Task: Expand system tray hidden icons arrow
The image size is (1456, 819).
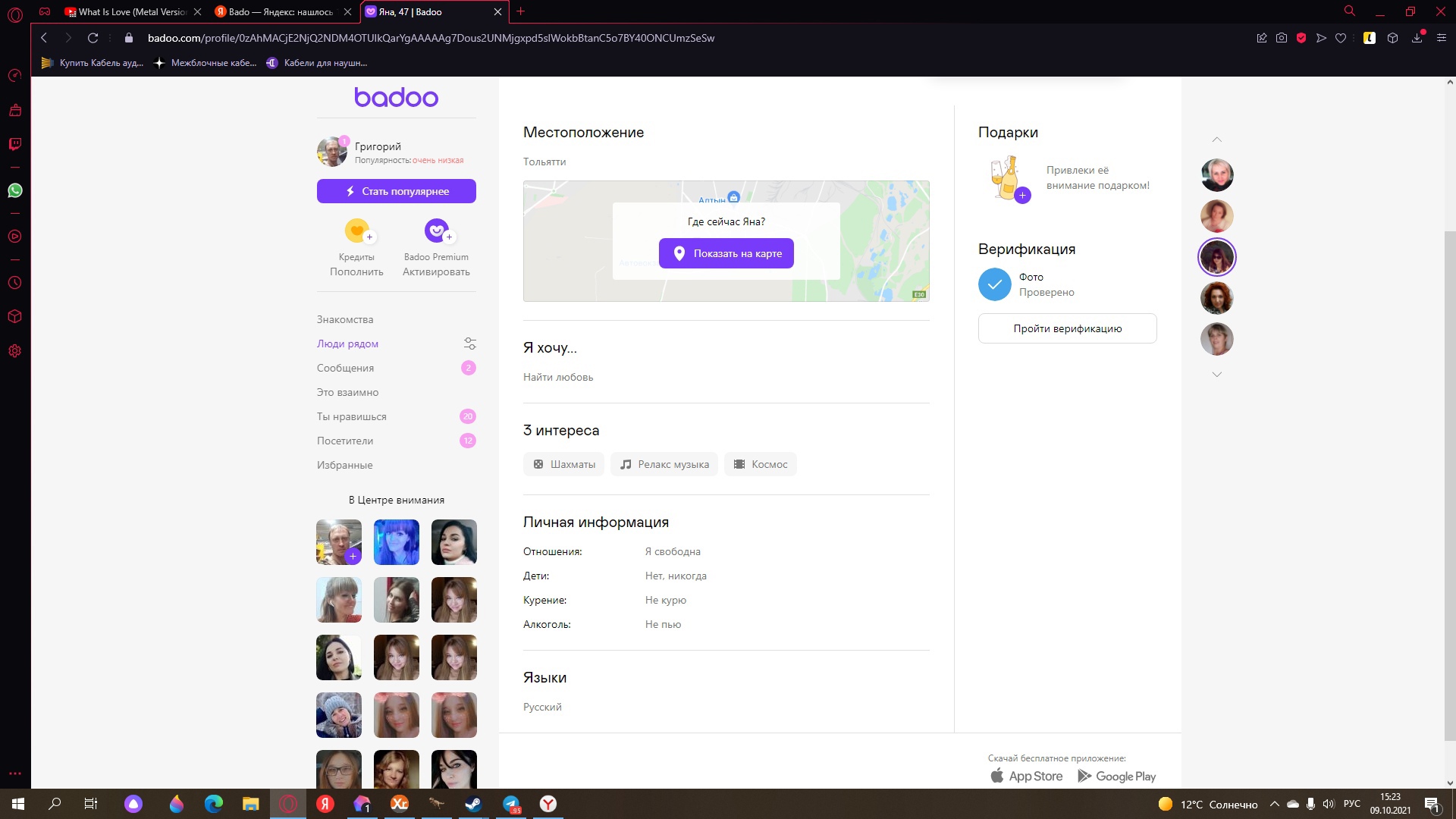Action: [1274, 804]
